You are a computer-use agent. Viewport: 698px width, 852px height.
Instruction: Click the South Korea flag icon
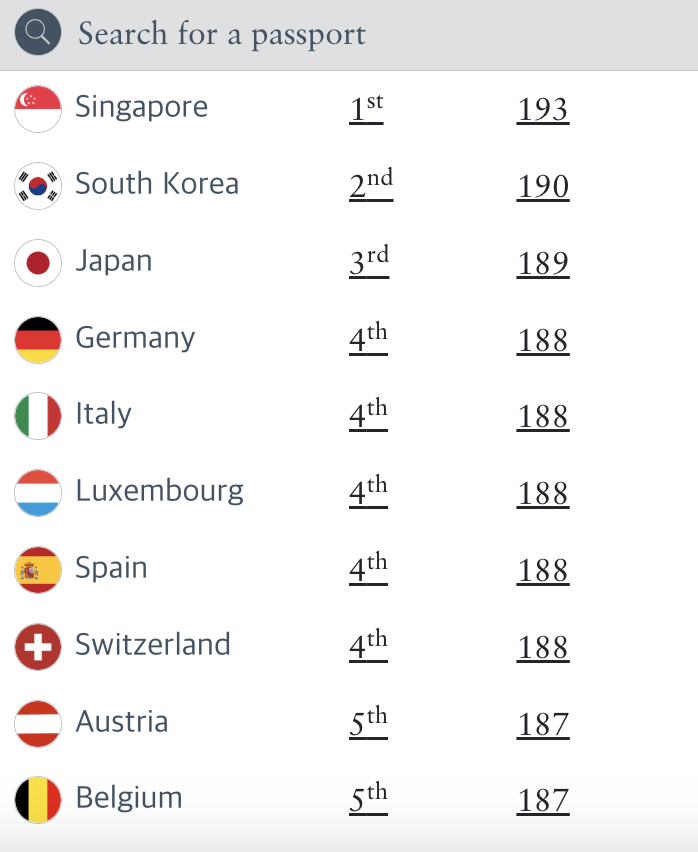[x=38, y=186]
